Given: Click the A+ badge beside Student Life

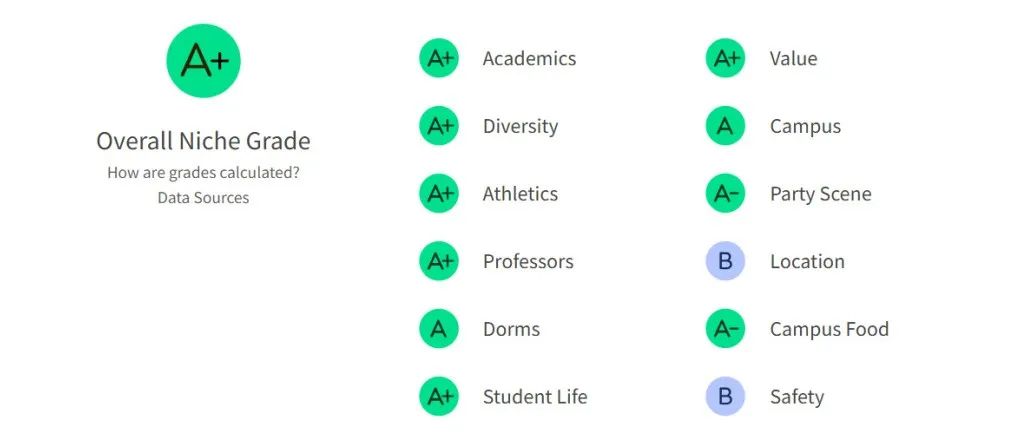Looking at the screenshot, I should [439, 396].
